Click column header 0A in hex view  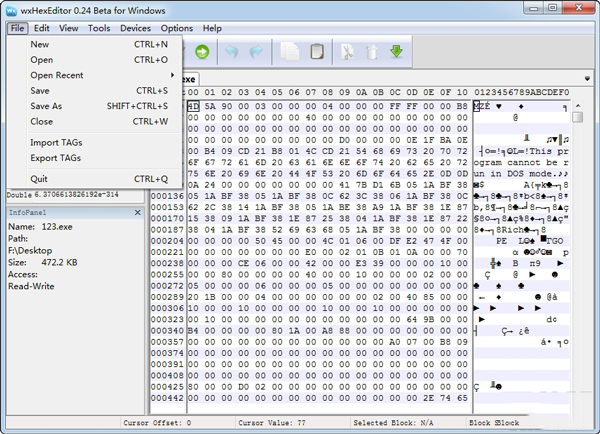click(361, 92)
